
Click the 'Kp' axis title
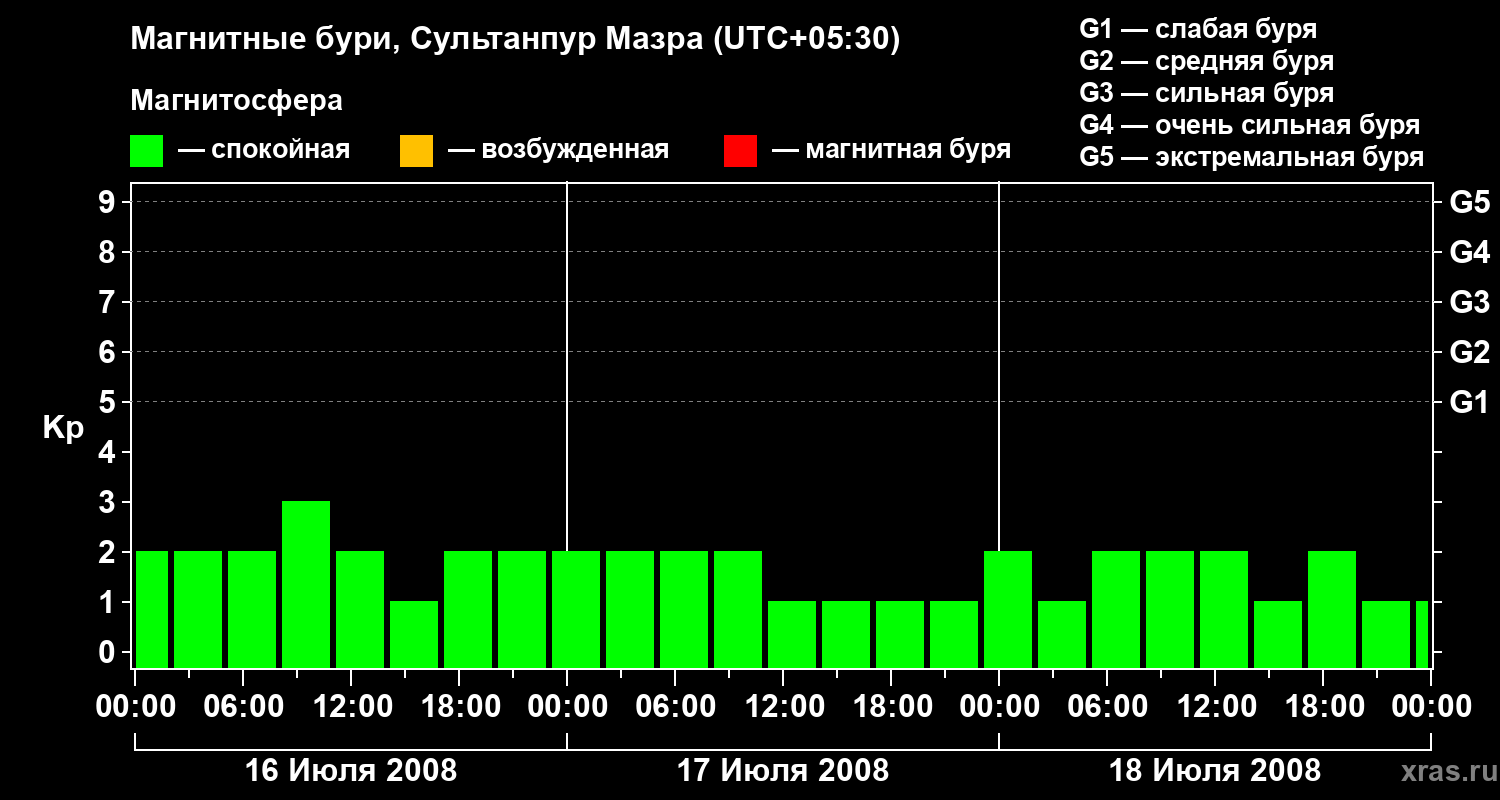tap(63, 428)
